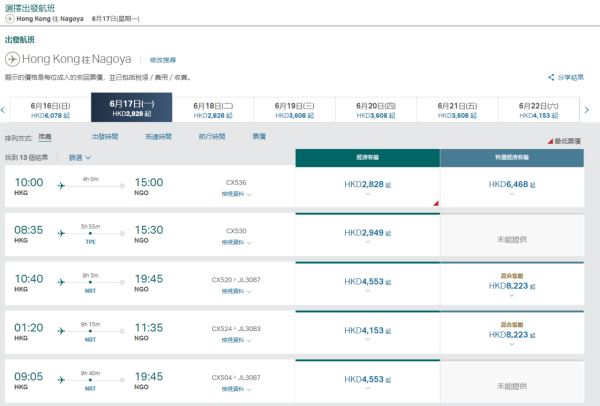Expand flight details for CX530
The width and height of the screenshot is (600, 406).
pos(236,242)
